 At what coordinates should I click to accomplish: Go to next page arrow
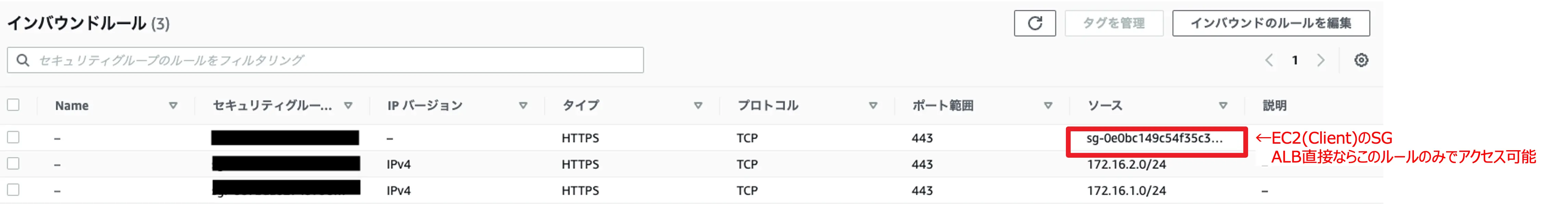1320,60
